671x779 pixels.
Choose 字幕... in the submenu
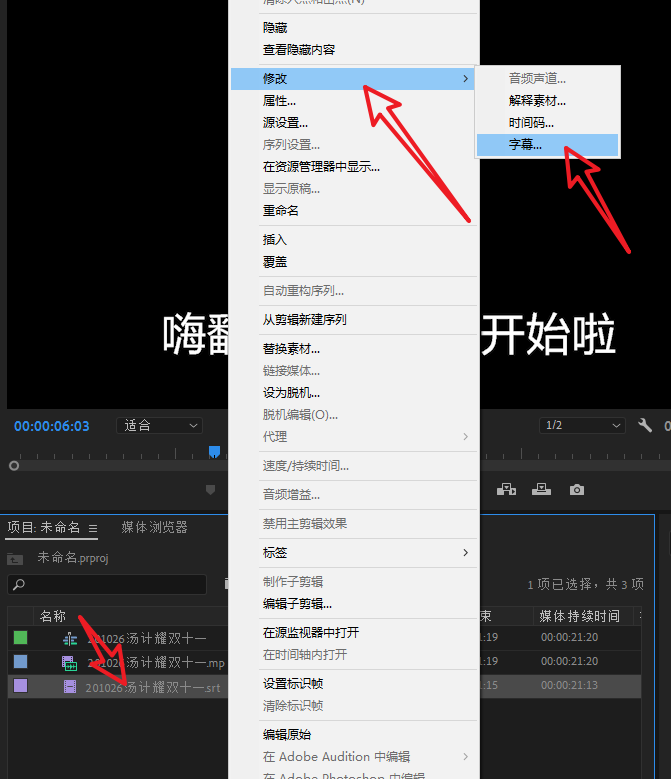click(547, 145)
